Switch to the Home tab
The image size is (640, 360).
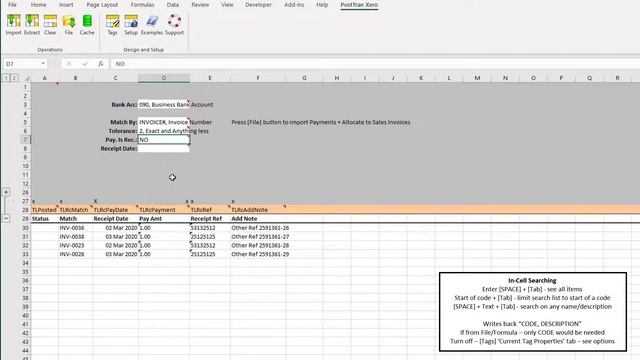pyautogui.click(x=38, y=5)
